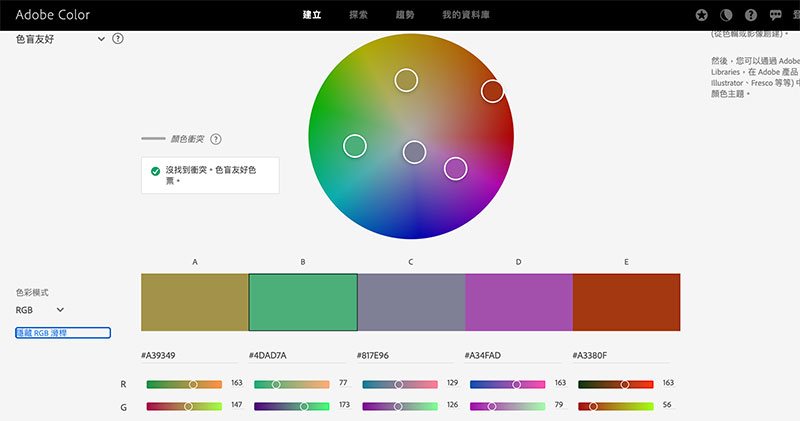
Task: Select the purple handle on the color wheel
Action: [455, 168]
